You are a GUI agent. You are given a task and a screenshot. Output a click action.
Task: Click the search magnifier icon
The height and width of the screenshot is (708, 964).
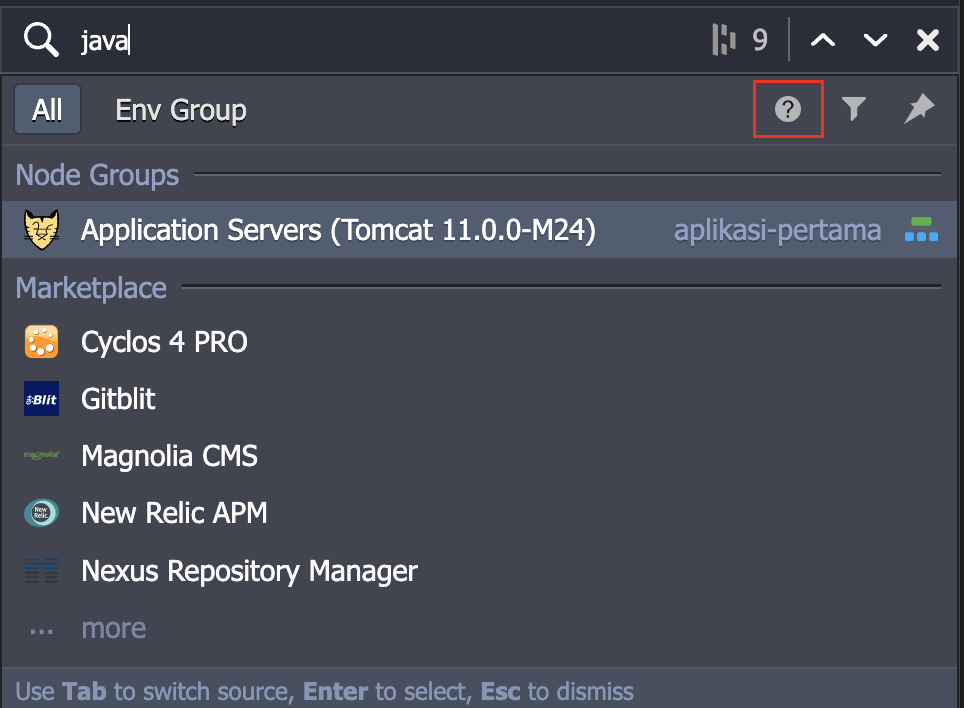pyautogui.click(x=41, y=40)
